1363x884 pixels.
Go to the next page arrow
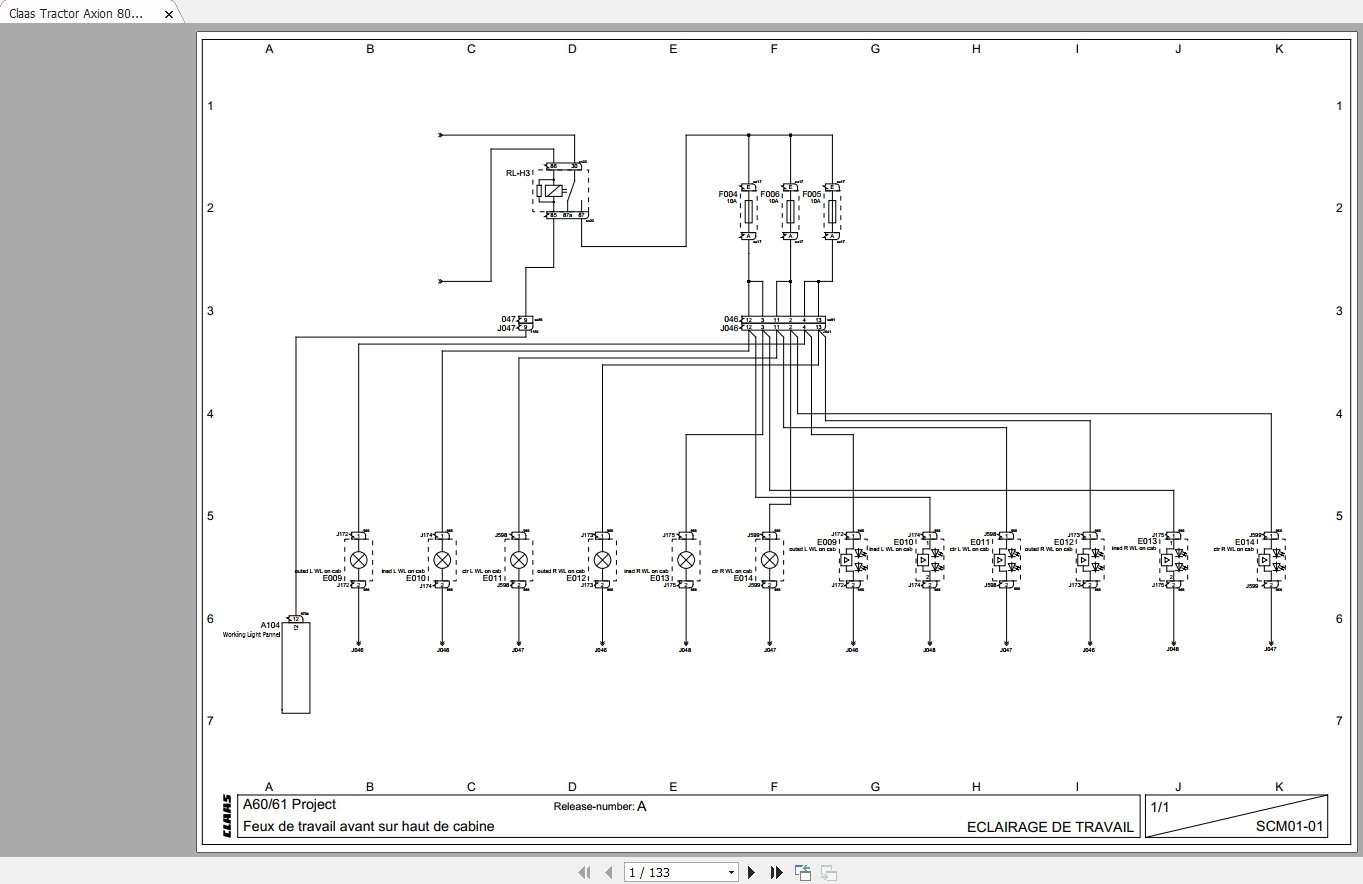tap(752, 873)
